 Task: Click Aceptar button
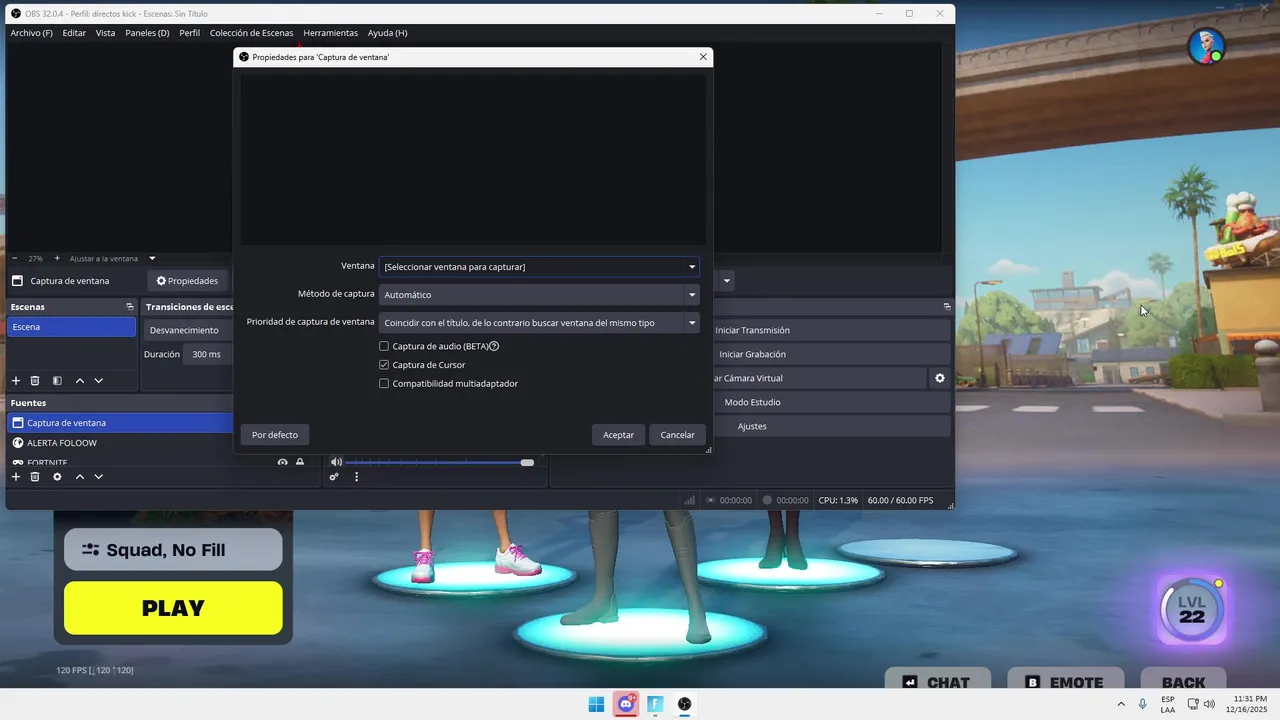tap(618, 435)
